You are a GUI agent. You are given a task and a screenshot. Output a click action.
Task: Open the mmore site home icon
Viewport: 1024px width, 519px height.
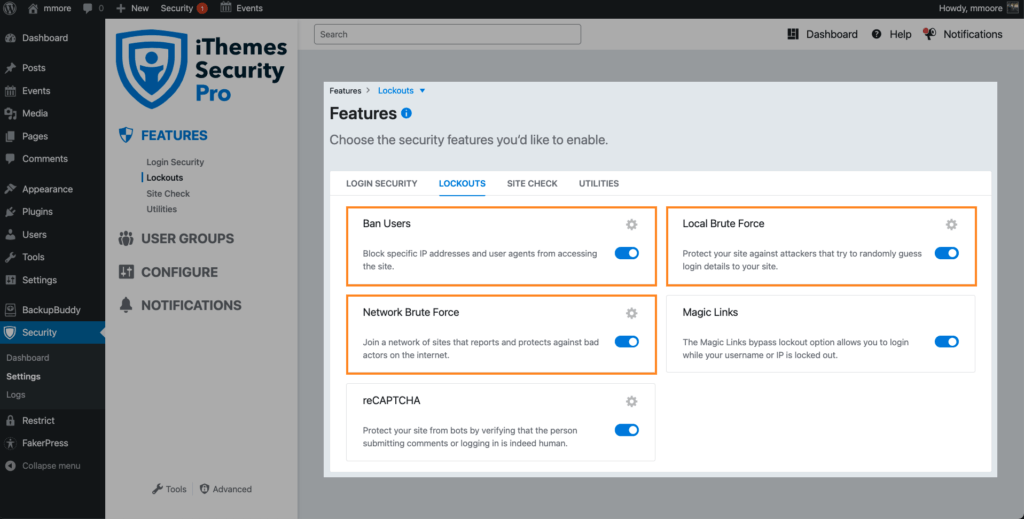coord(33,8)
